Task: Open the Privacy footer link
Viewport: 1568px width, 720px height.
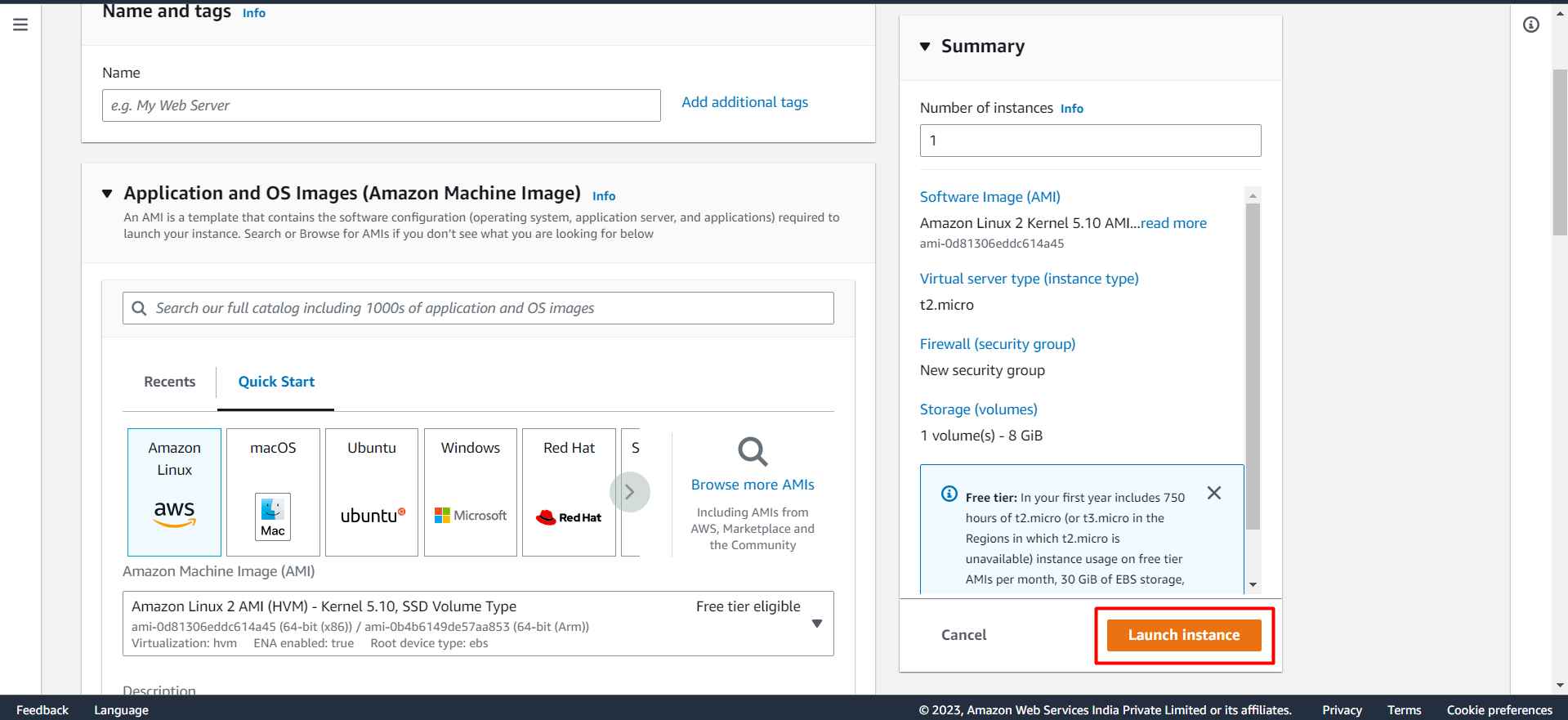Action: point(1342,710)
